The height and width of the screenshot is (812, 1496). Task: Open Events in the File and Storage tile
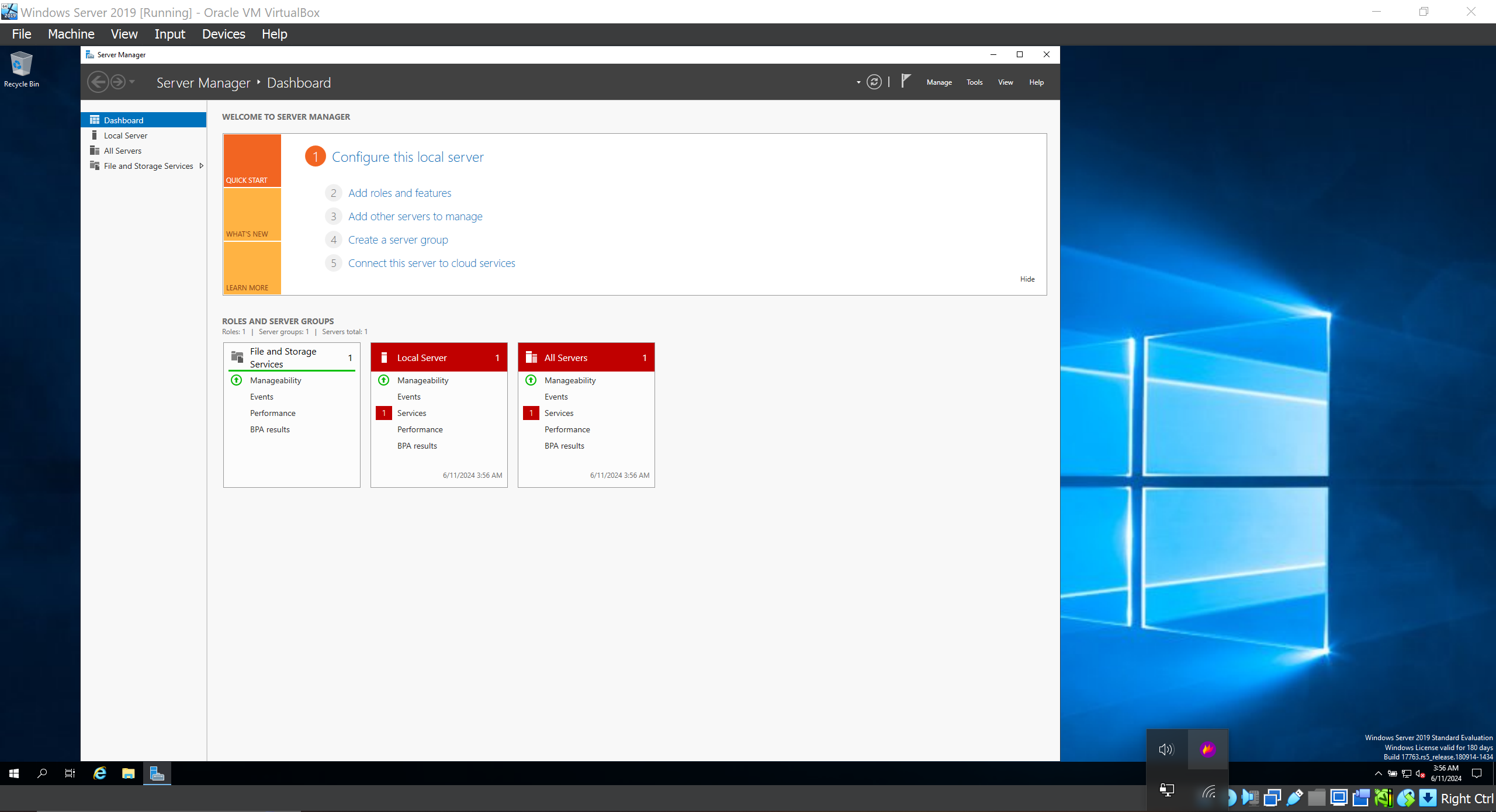coord(262,397)
